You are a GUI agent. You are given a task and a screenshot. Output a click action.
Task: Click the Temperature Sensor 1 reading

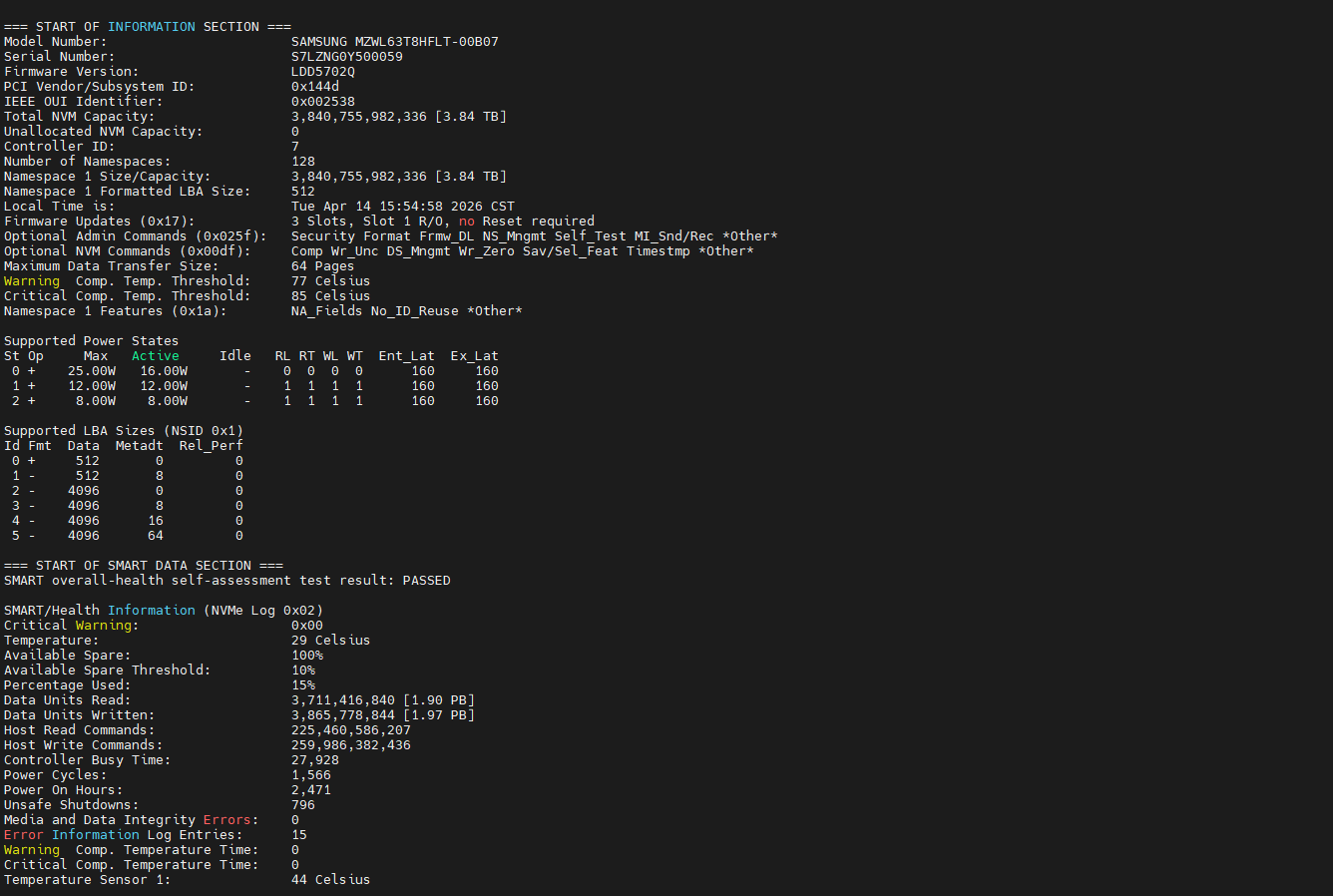click(x=330, y=880)
